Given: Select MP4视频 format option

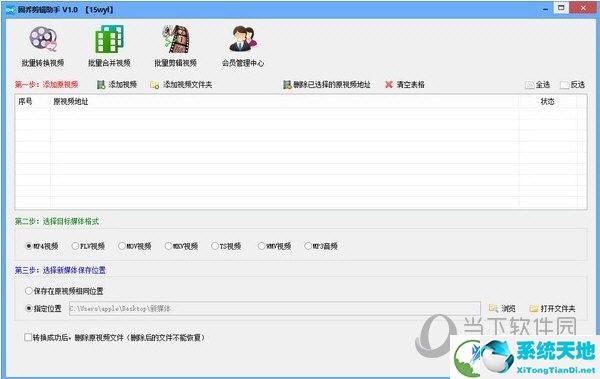Looking at the screenshot, I should 42,246.
